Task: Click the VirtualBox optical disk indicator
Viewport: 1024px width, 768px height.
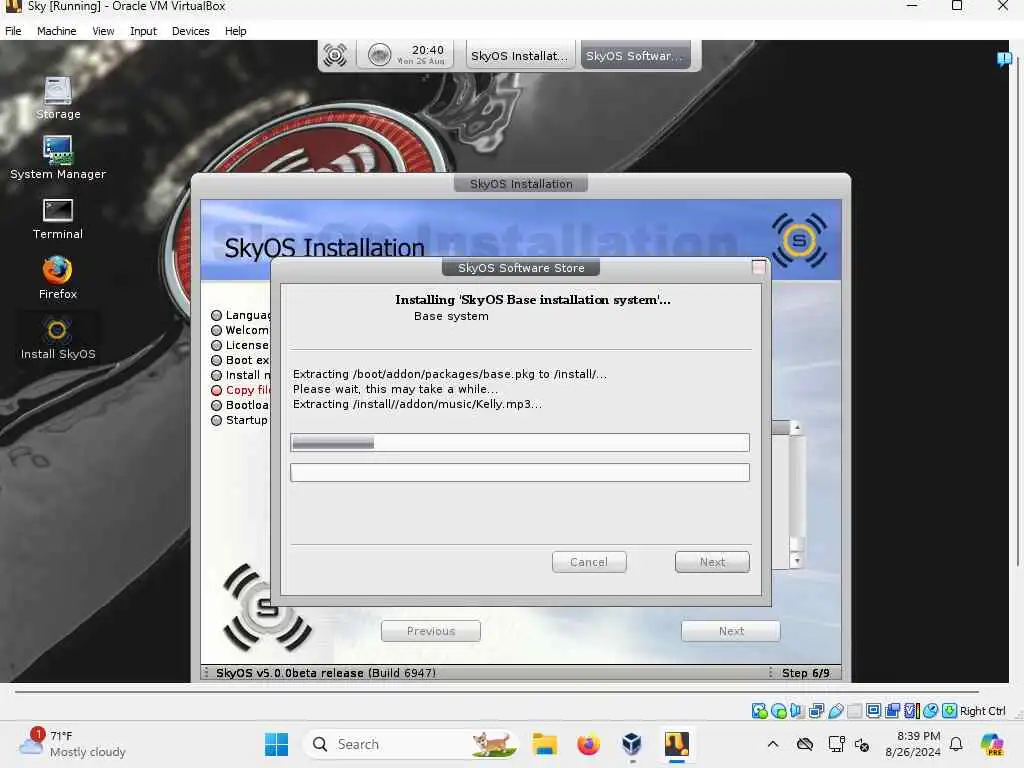Action: [778, 711]
